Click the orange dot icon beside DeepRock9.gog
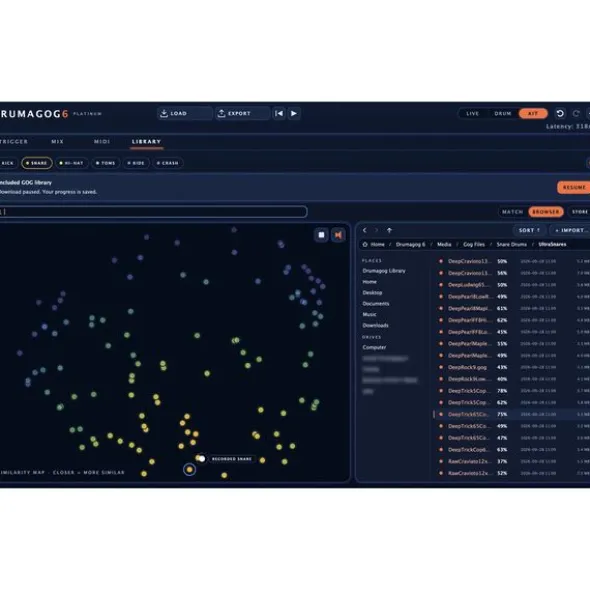Viewport: 590px width, 591px height. click(x=441, y=367)
